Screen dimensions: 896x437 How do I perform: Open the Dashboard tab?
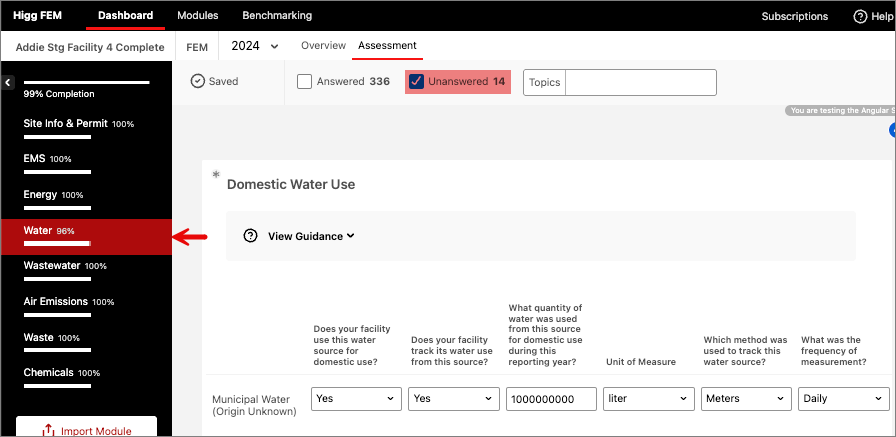click(x=126, y=16)
